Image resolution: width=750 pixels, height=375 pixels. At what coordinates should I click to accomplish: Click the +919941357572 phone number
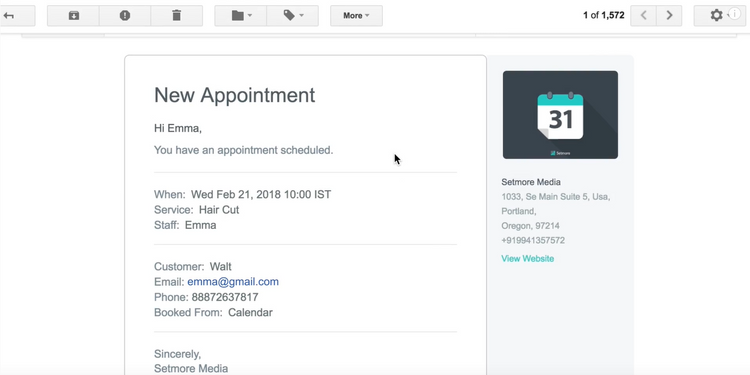coord(533,241)
